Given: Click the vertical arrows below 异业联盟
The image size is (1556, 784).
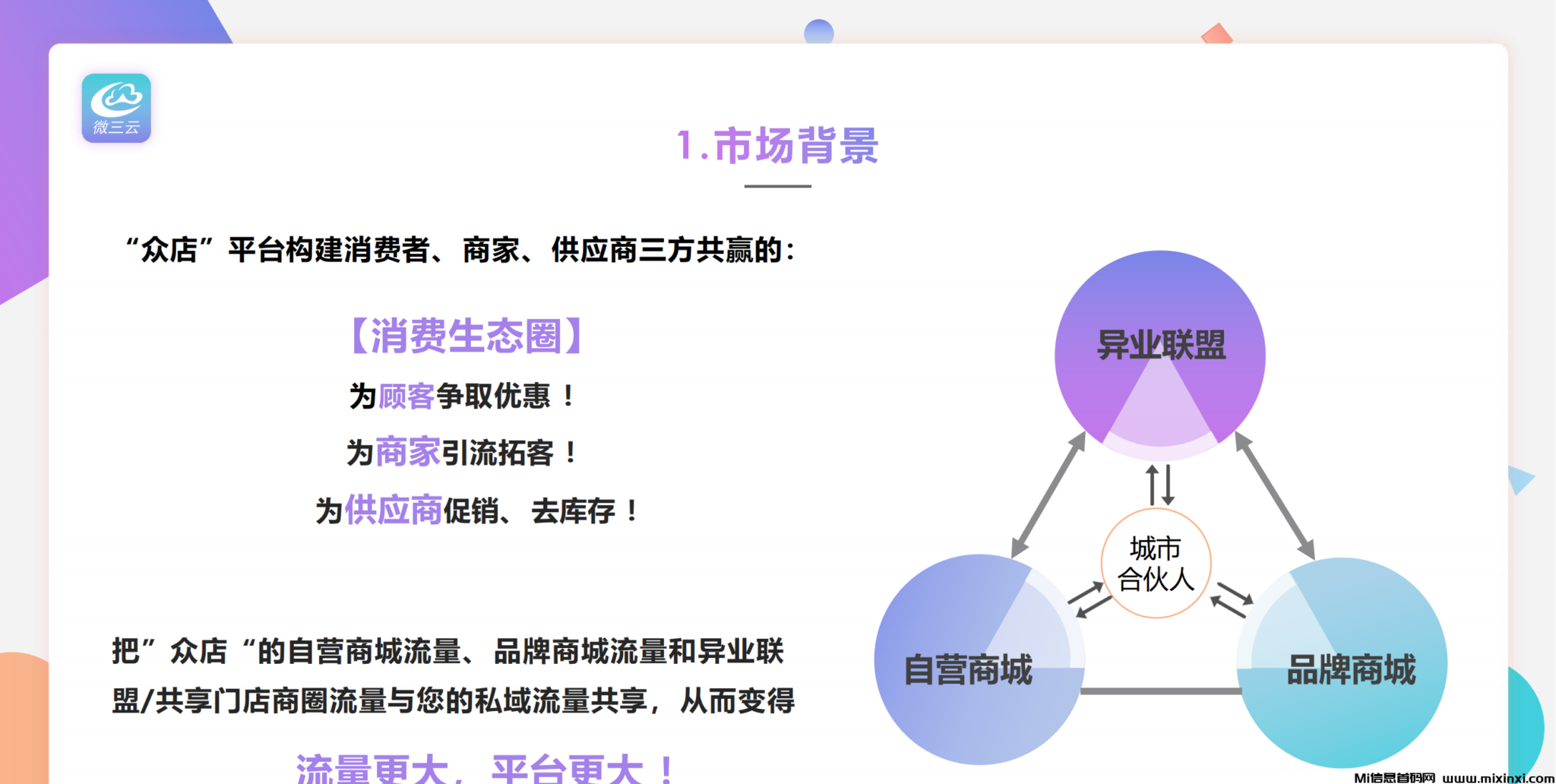Looking at the screenshot, I should tap(1160, 485).
